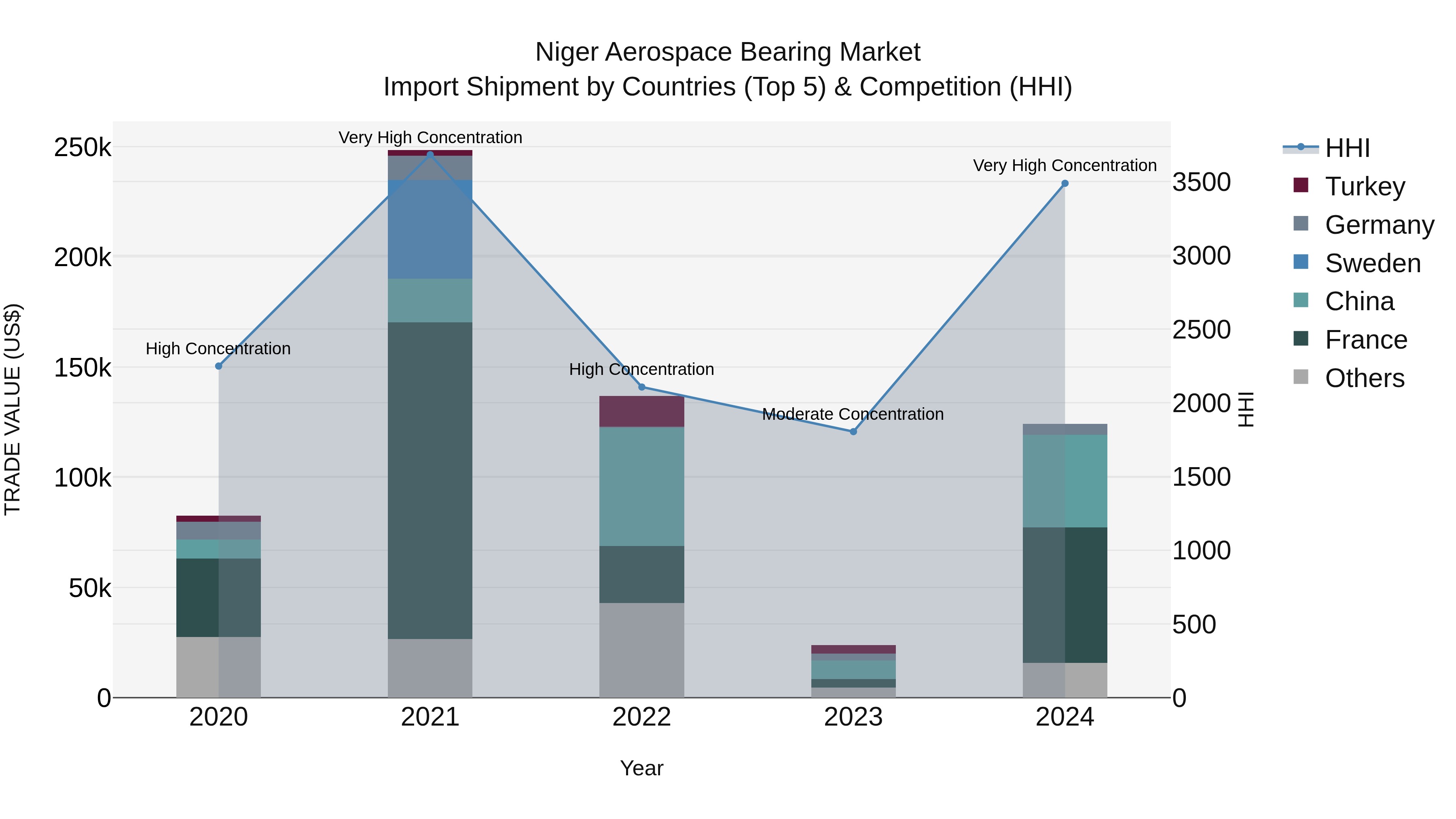1456x819 pixels.
Task: Click the x-axis tick label 2021
Action: click(430, 717)
